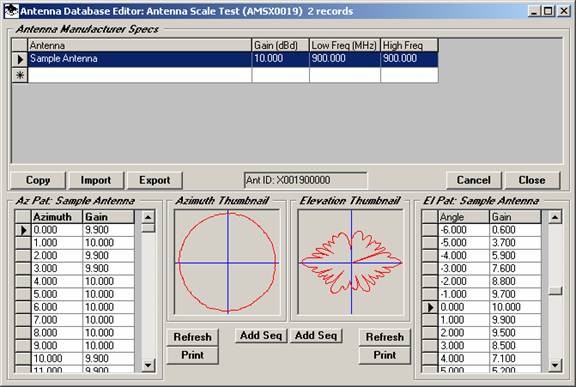Image resolution: width=576 pixels, height=387 pixels.
Task: Click the Ant ID field
Action: tap(306, 180)
